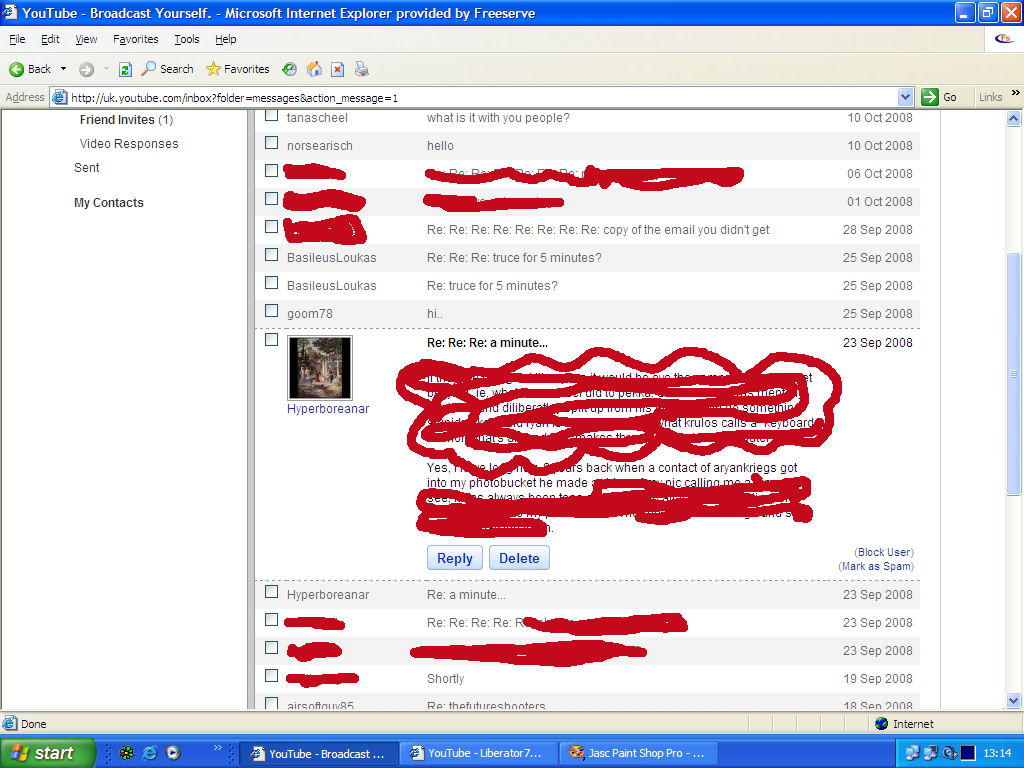Tick the checkbox for norsearisch hello message

pyautogui.click(x=272, y=143)
